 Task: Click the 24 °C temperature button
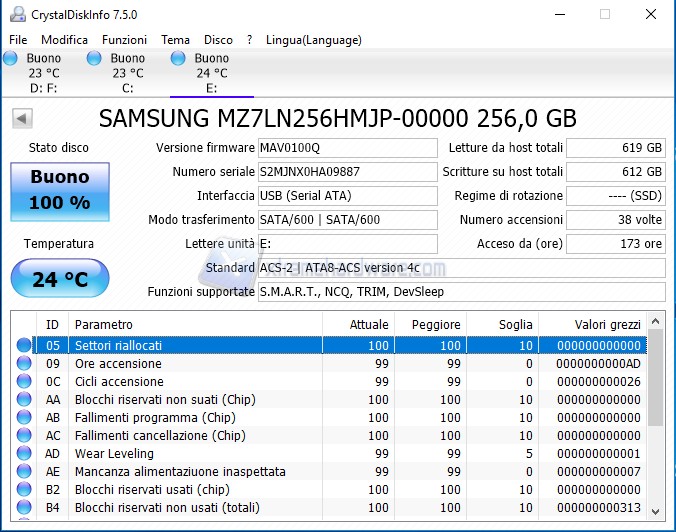click(59, 278)
